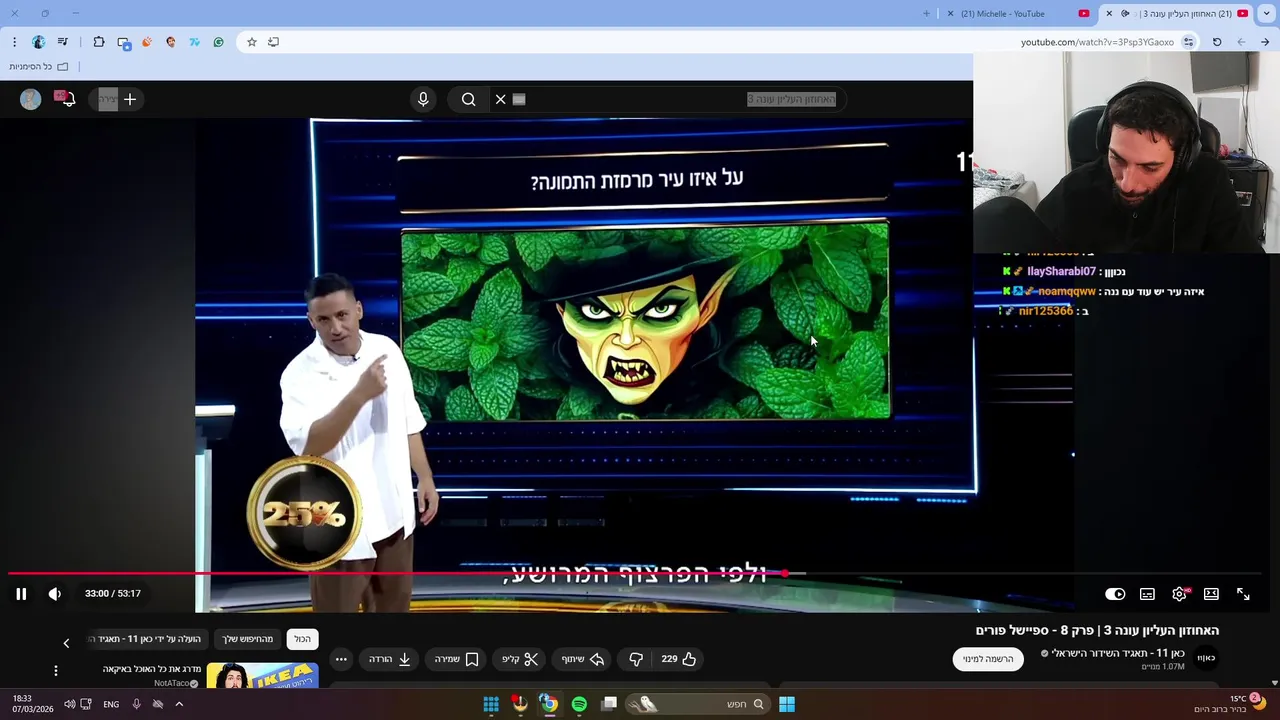Click the YouTube voice search microphone

tap(423, 99)
